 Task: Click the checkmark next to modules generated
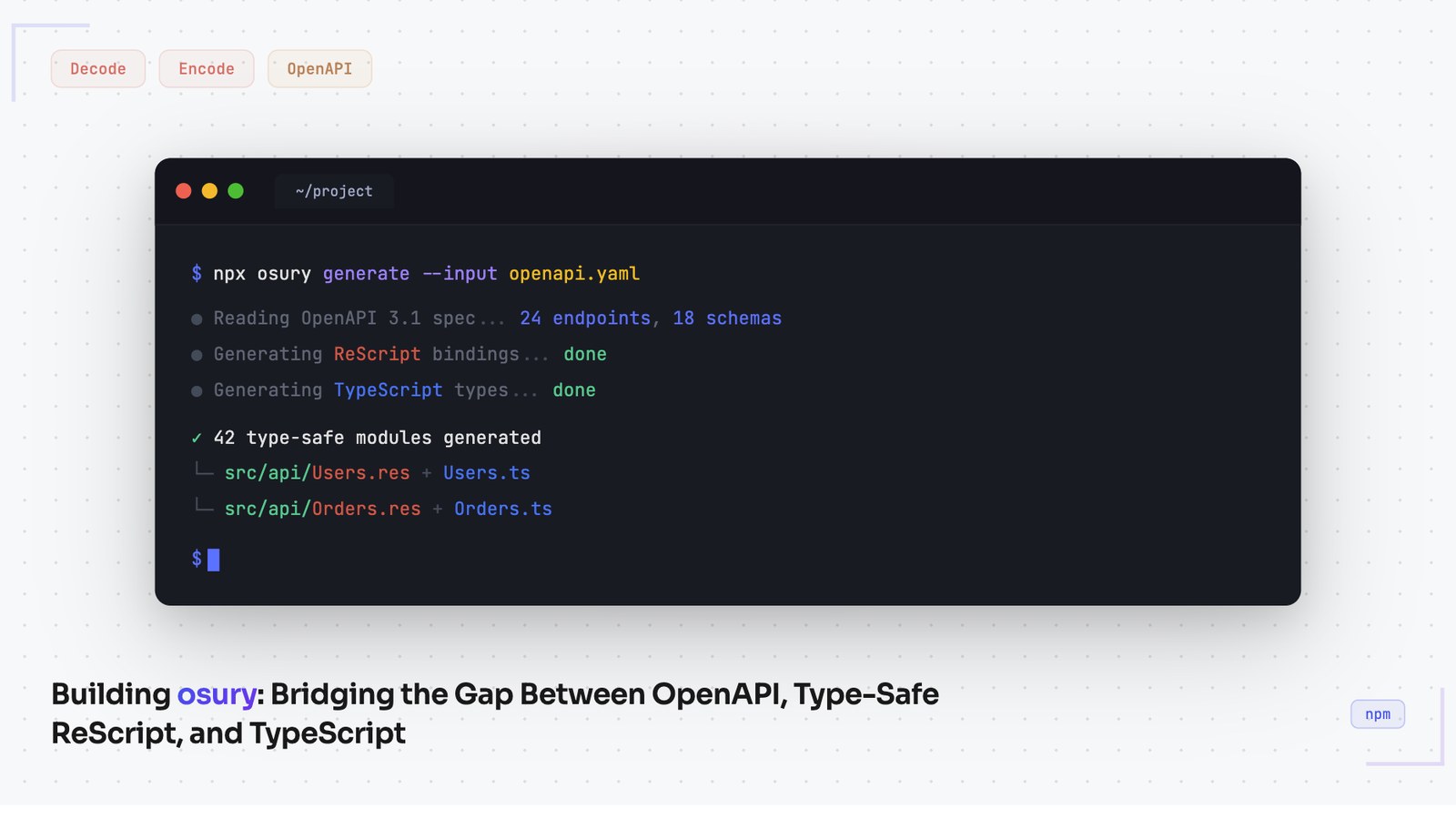pyautogui.click(x=196, y=438)
